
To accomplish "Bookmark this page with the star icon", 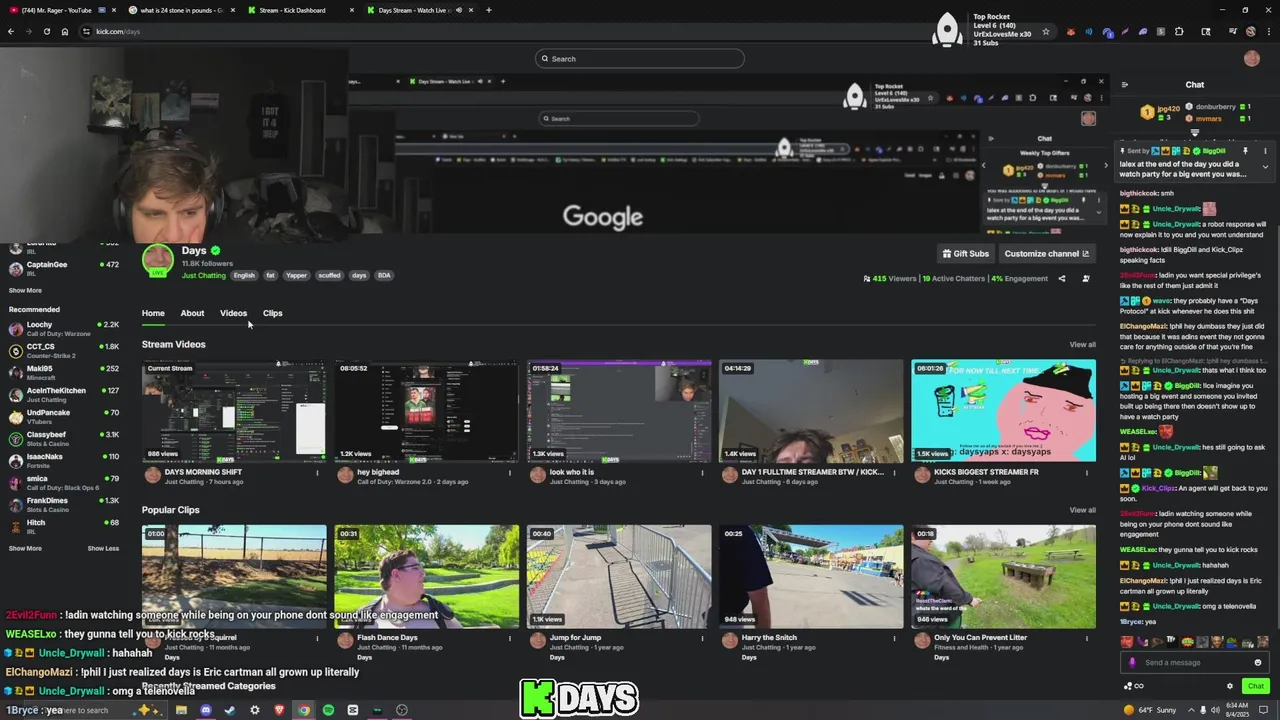I will [1046, 31].
